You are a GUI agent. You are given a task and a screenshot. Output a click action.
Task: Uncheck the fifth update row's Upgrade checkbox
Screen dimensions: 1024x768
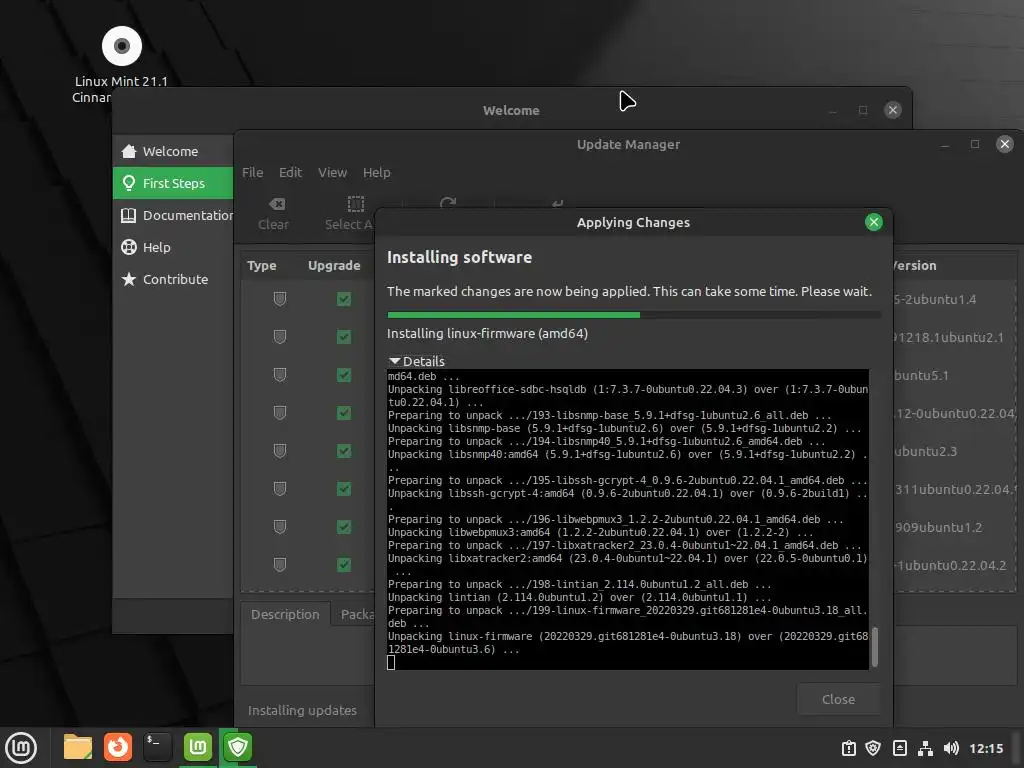coord(344,451)
